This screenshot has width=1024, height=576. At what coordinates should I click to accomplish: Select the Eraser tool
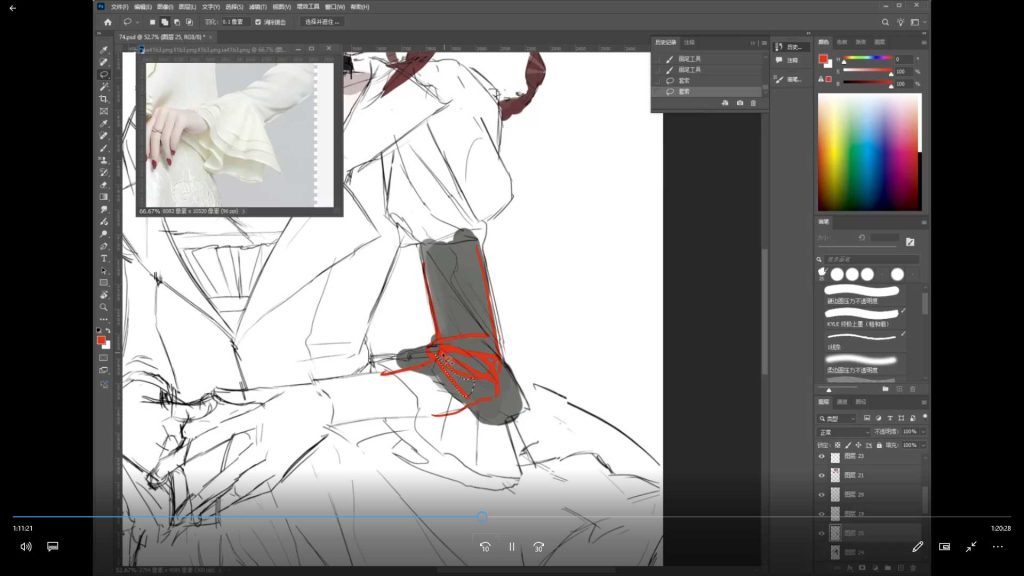[x=104, y=185]
